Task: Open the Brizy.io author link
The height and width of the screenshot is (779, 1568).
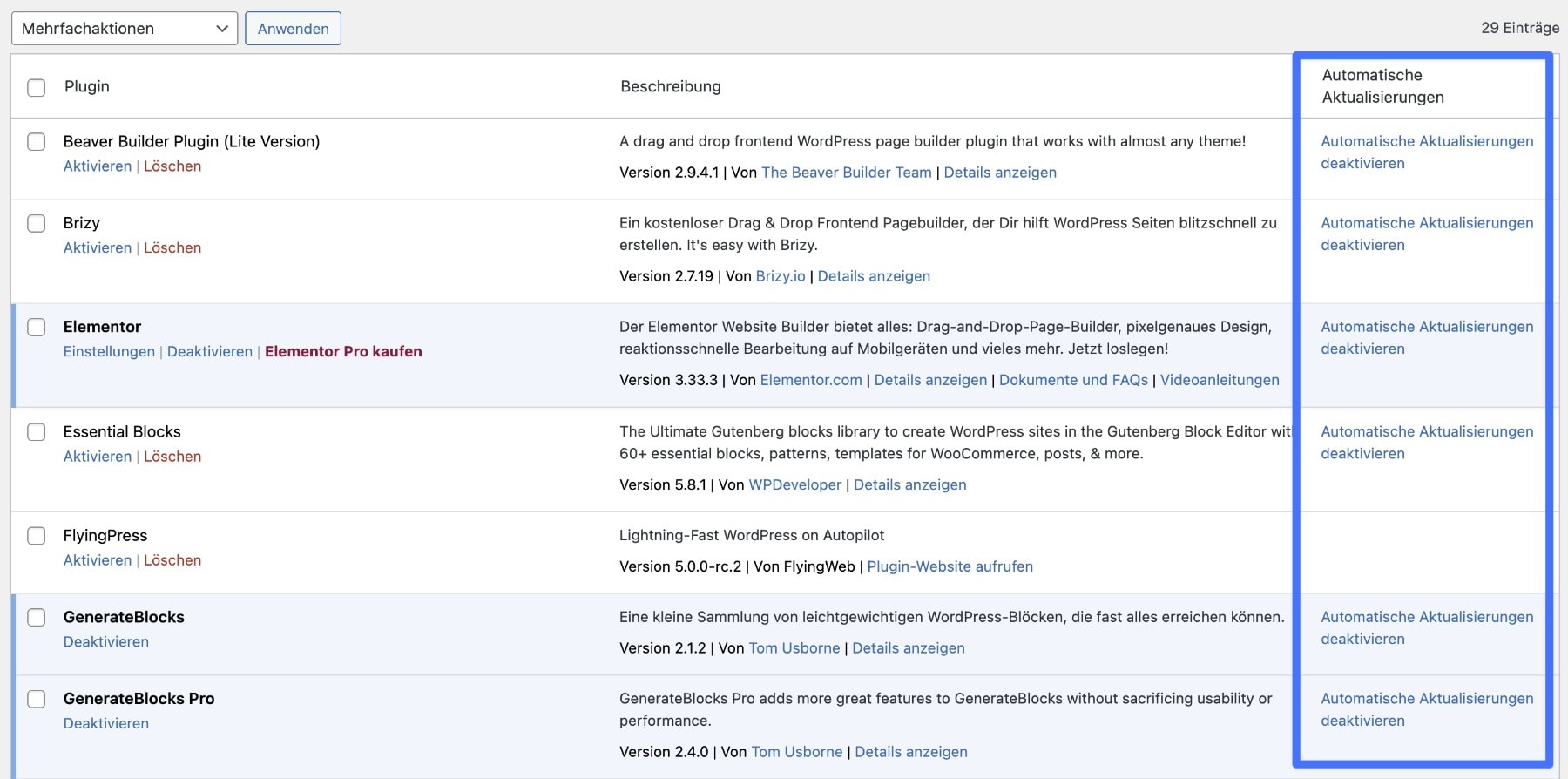Action: pos(781,276)
